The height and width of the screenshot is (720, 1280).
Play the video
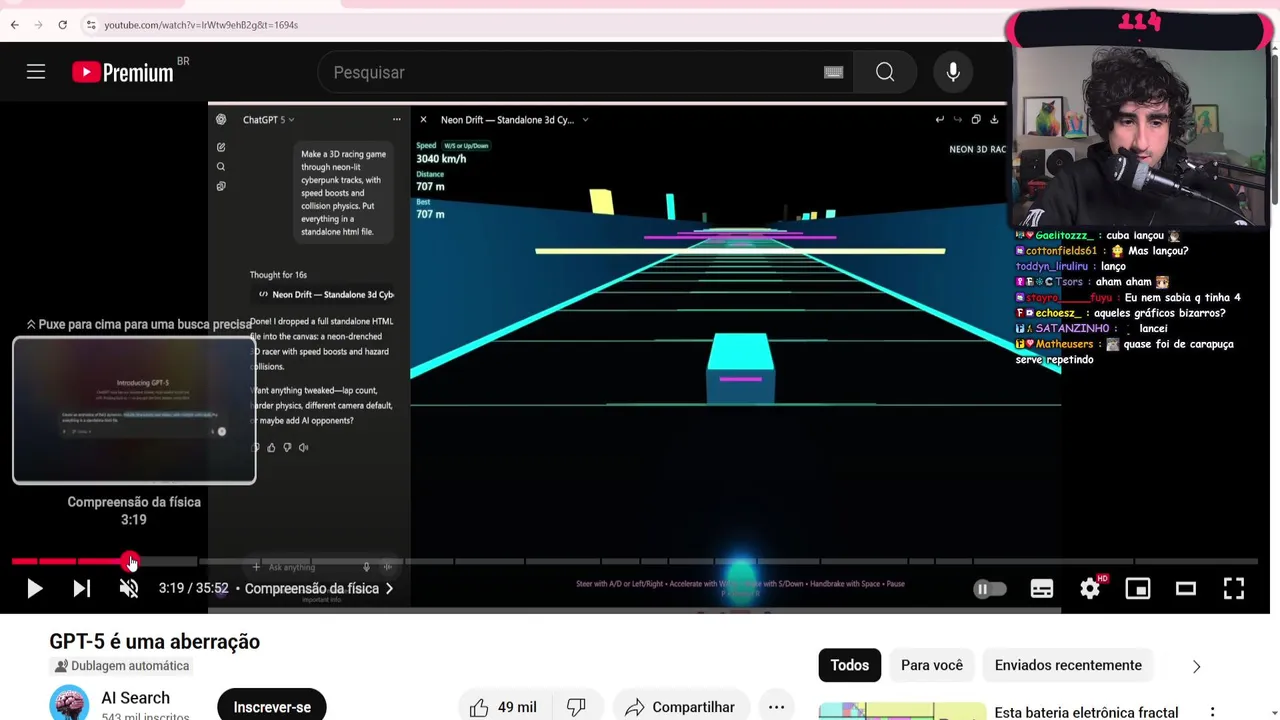coord(34,589)
